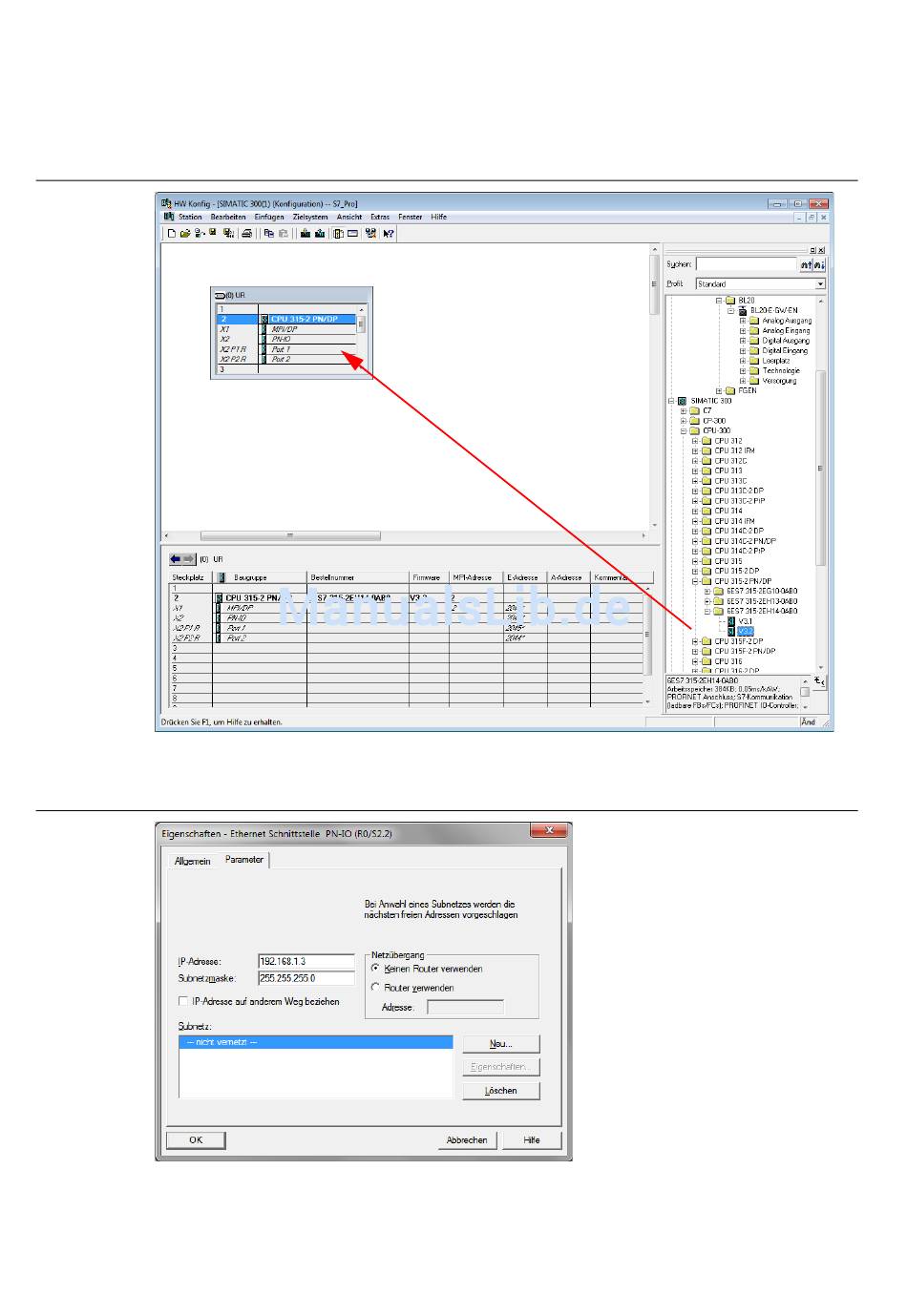This screenshot has width=907, height=1316.
Task: Click the Löschen button
Action: (x=501, y=1091)
